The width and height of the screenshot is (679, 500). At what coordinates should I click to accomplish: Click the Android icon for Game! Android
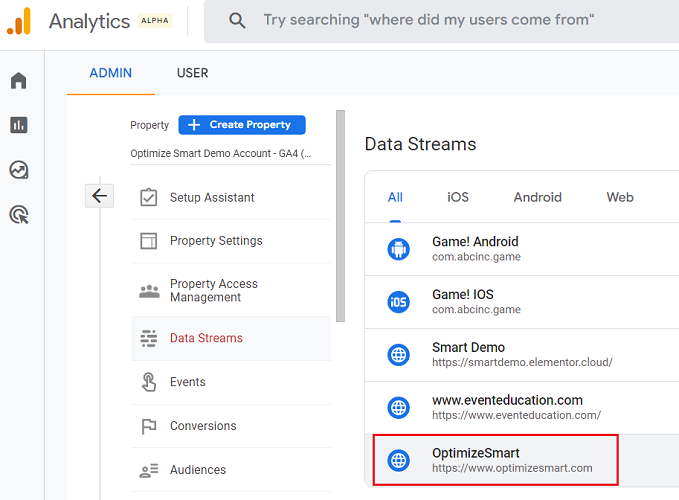[x=398, y=249]
